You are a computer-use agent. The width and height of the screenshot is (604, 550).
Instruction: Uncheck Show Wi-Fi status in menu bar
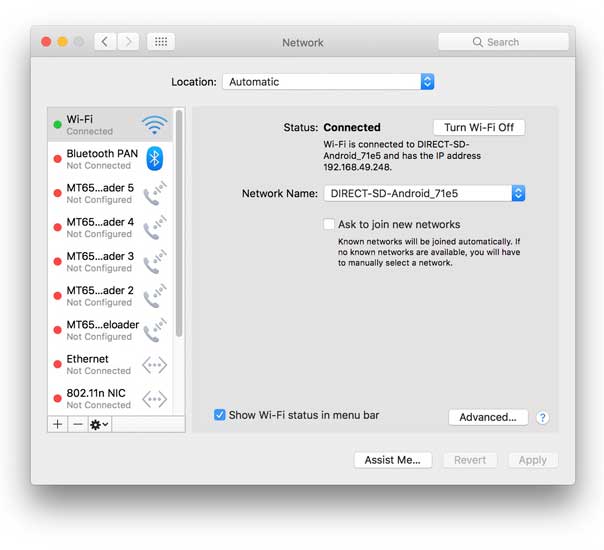click(219, 415)
